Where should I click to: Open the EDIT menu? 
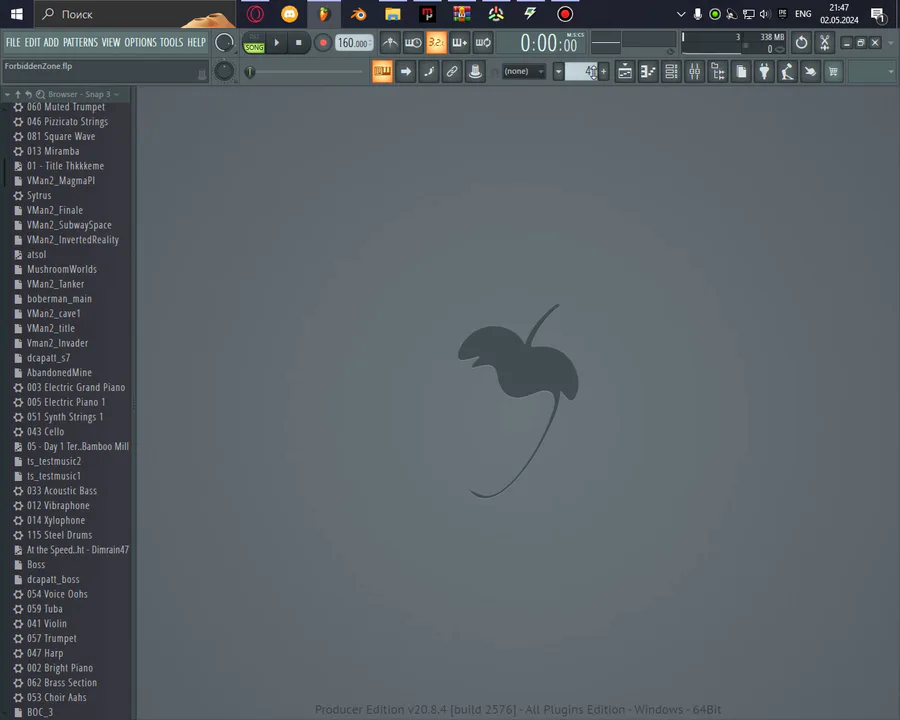tap(32, 42)
